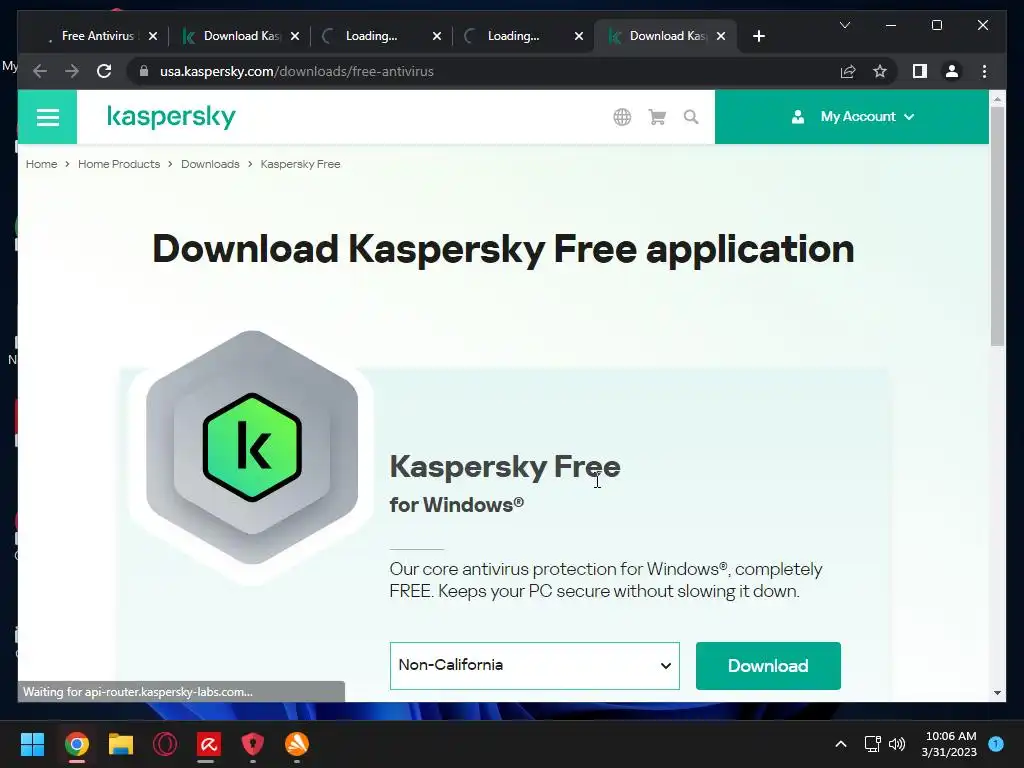Share this page icon
The image size is (1024, 768).
tap(848, 71)
